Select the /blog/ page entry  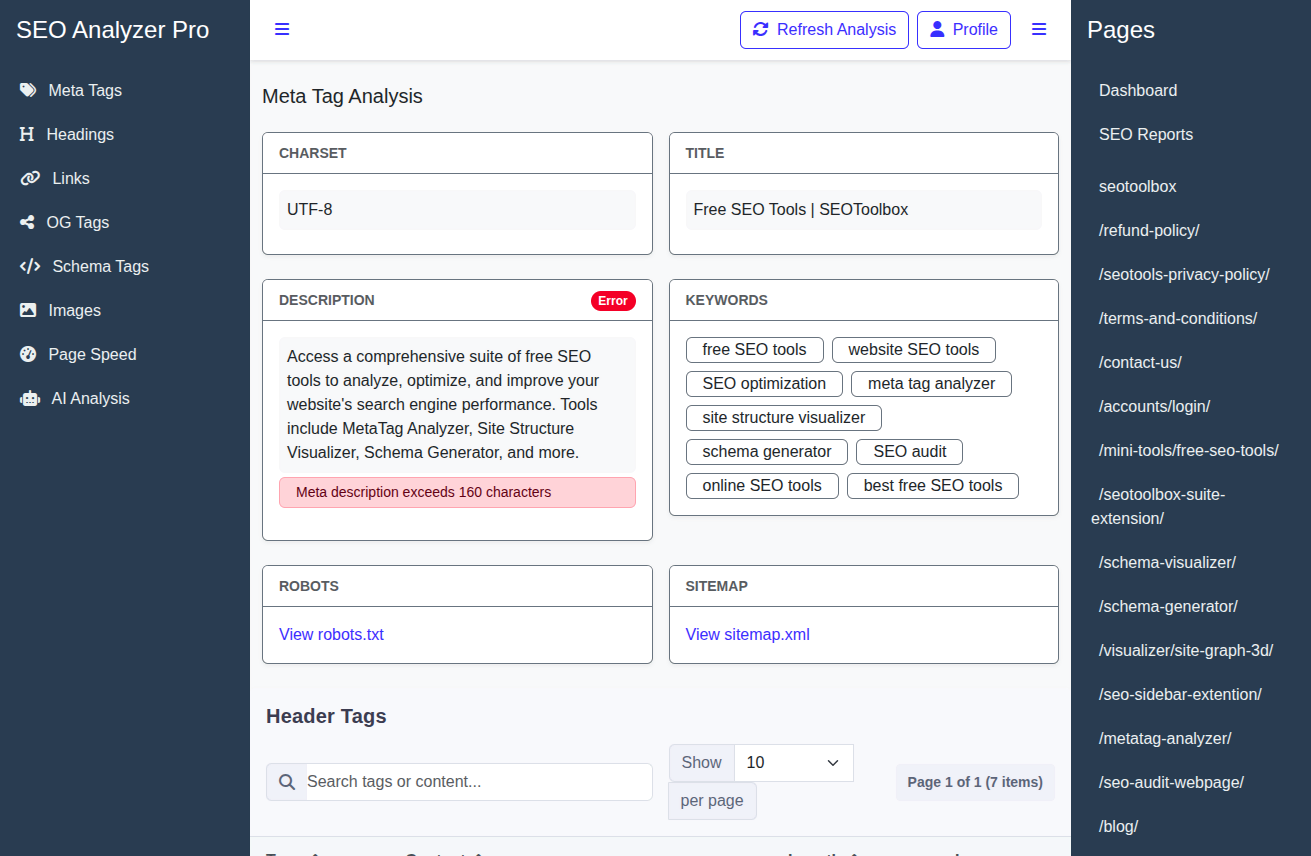click(x=1118, y=826)
